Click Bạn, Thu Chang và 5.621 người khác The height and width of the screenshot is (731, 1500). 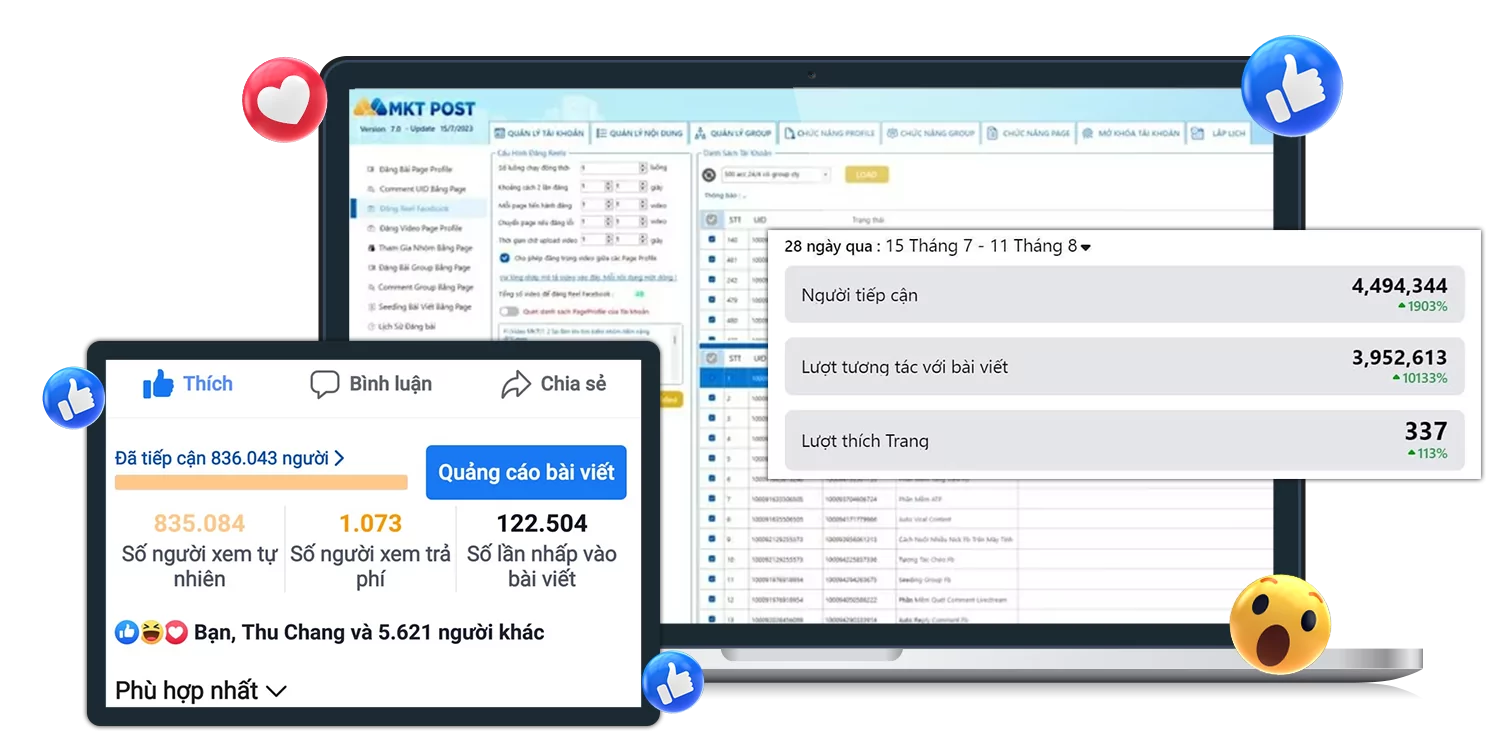(369, 632)
